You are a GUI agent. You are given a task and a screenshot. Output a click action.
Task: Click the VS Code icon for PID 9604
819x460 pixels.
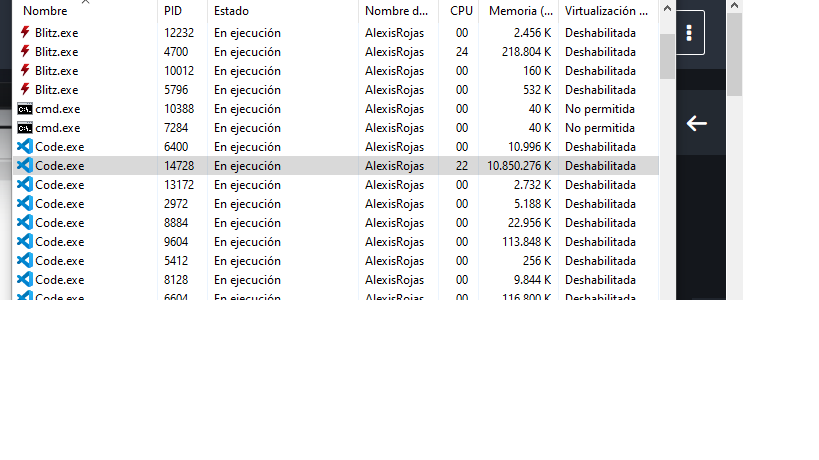25,241
